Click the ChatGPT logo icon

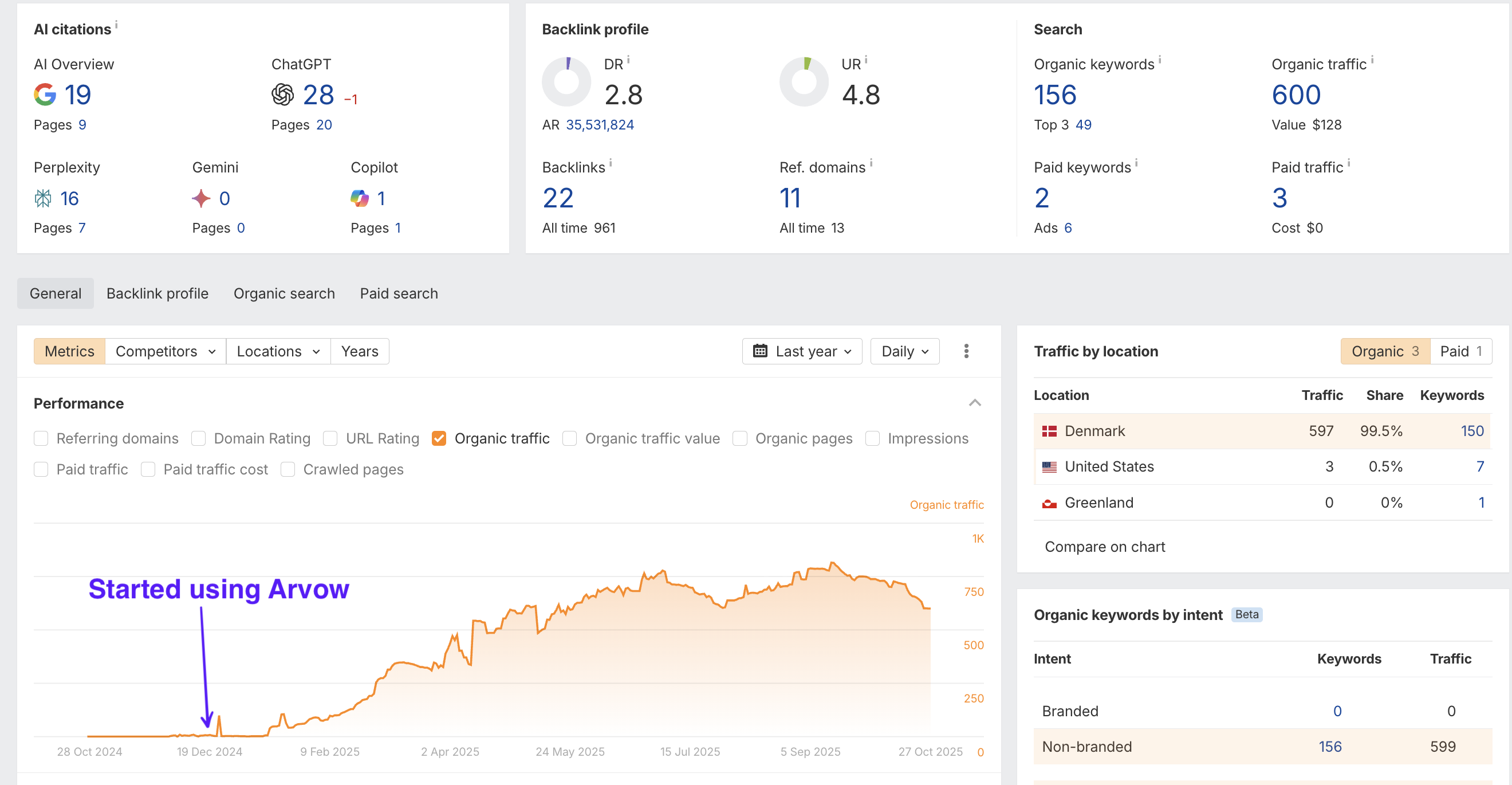(x=282, y=95)
